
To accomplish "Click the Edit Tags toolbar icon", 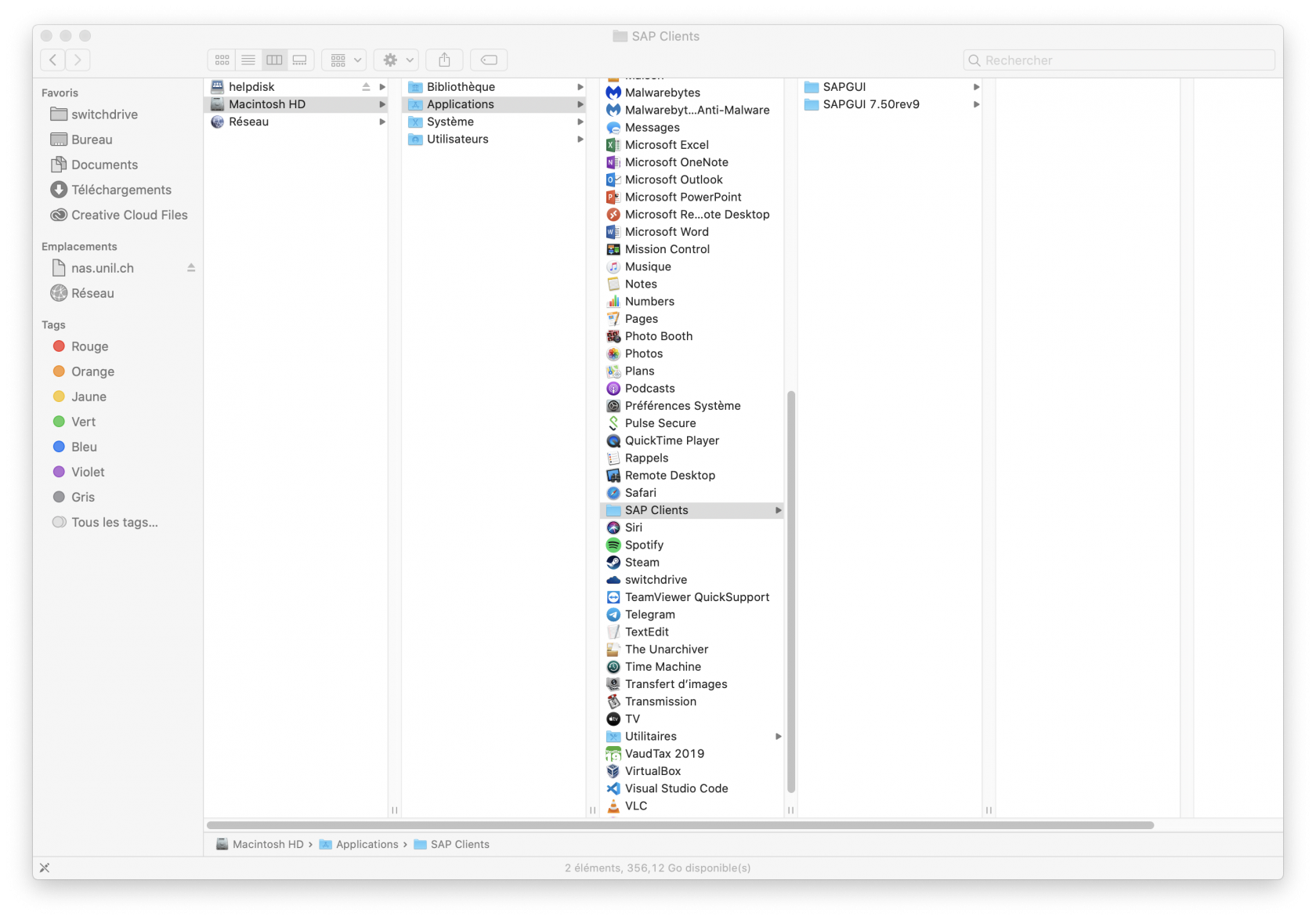I will (x=489, y=60).
